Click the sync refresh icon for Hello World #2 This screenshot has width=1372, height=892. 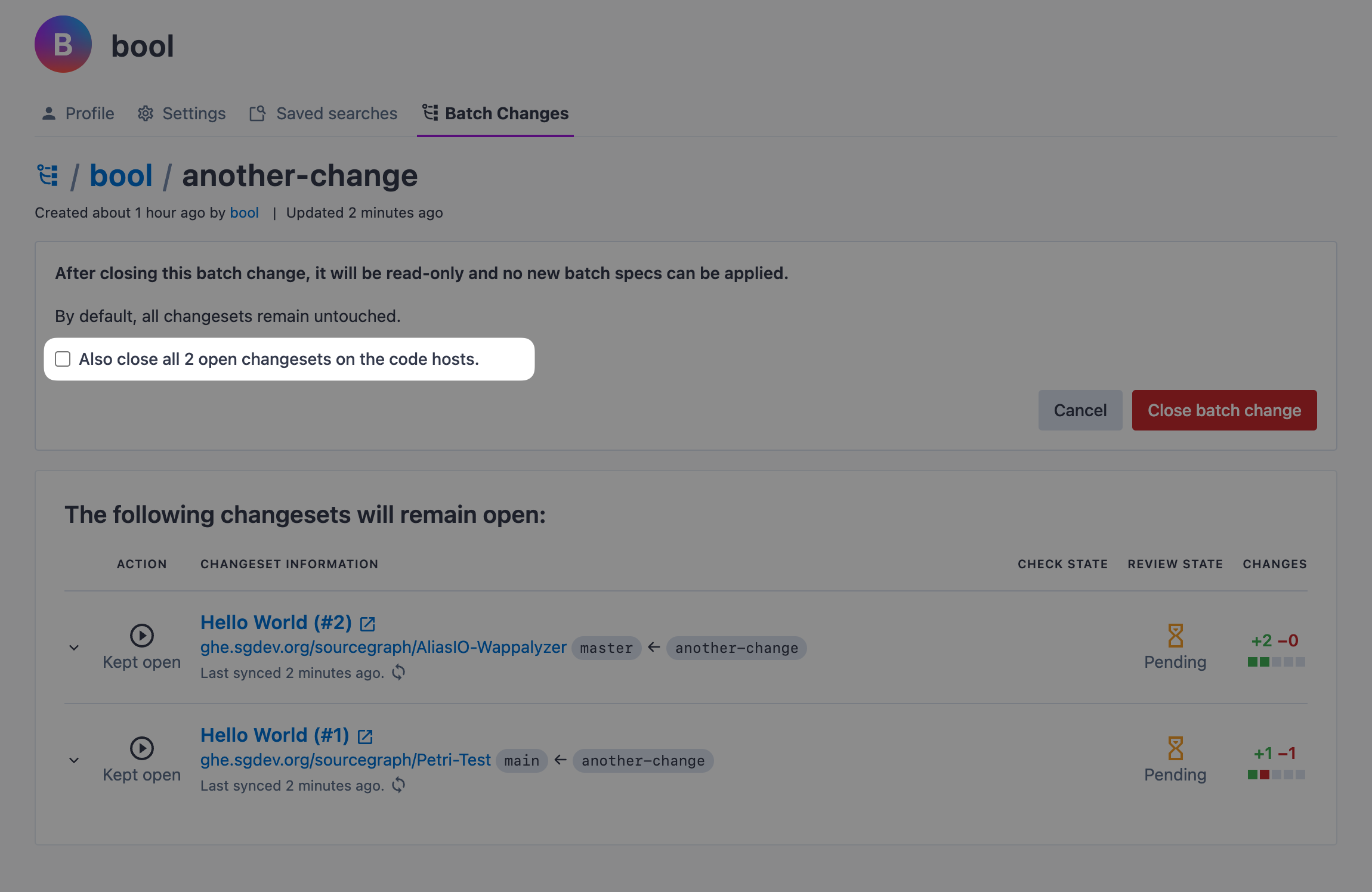pos(400,672)
